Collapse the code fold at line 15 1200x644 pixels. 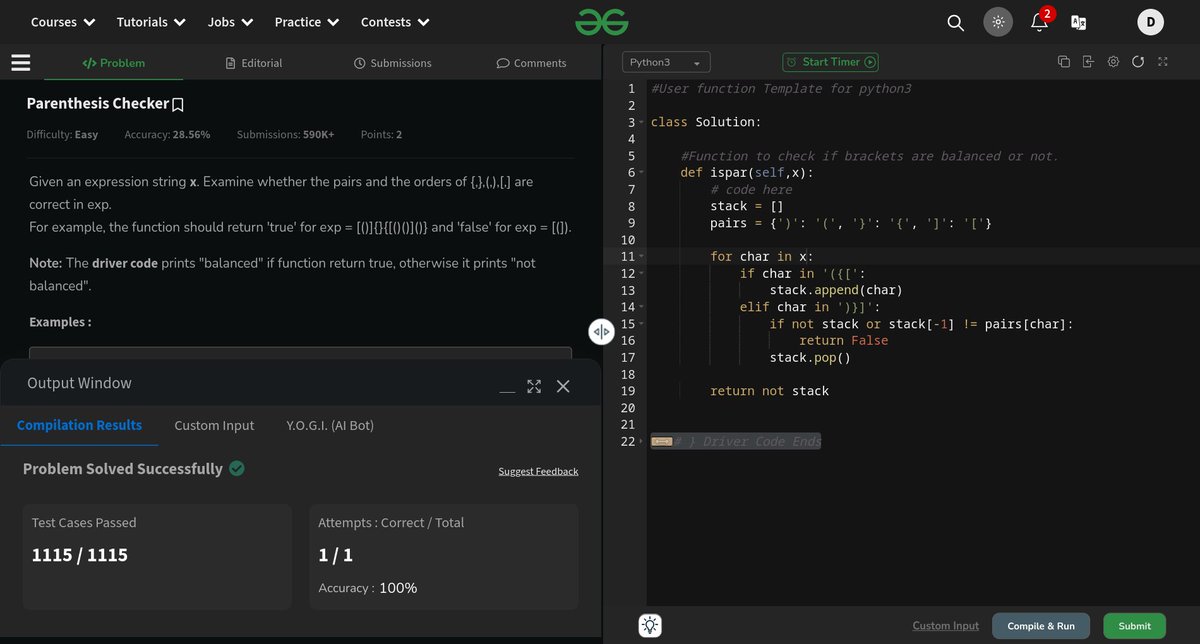click(x=641, y=324)
